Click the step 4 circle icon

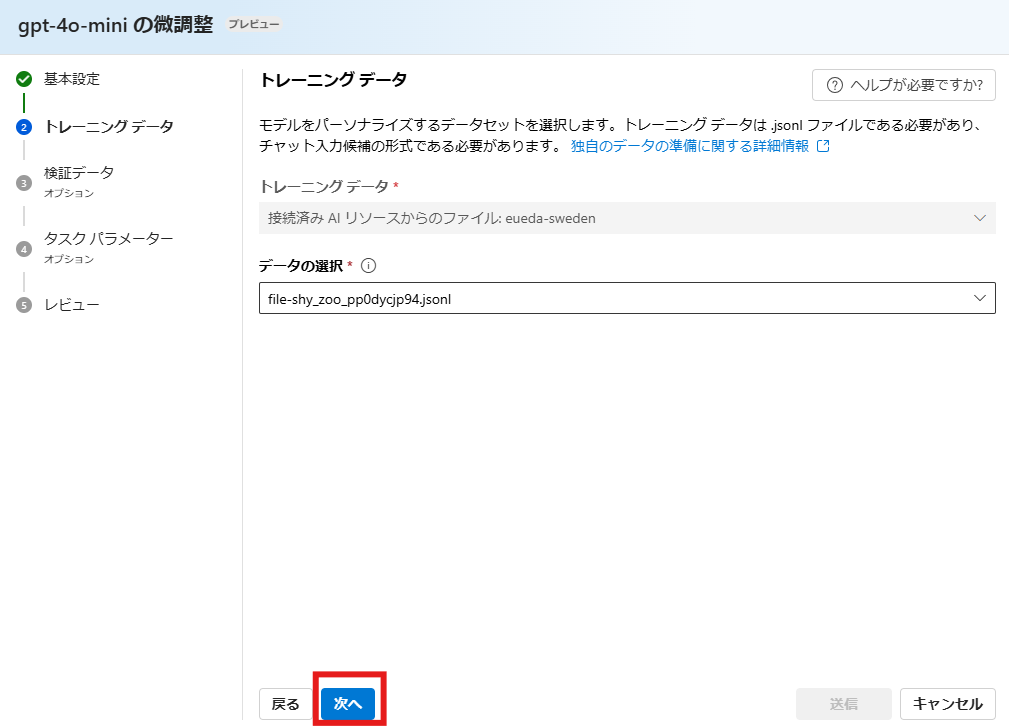24,249
